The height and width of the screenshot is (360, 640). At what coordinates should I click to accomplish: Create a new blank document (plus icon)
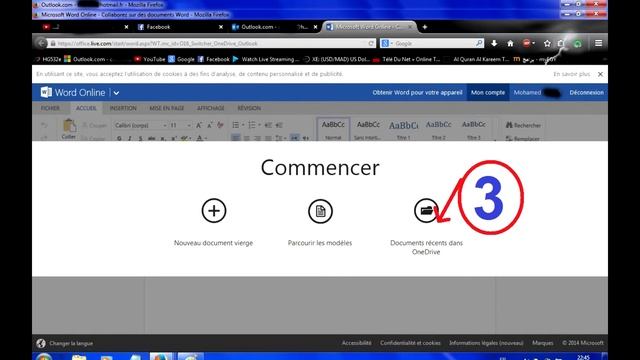click(x=213, y=211)
